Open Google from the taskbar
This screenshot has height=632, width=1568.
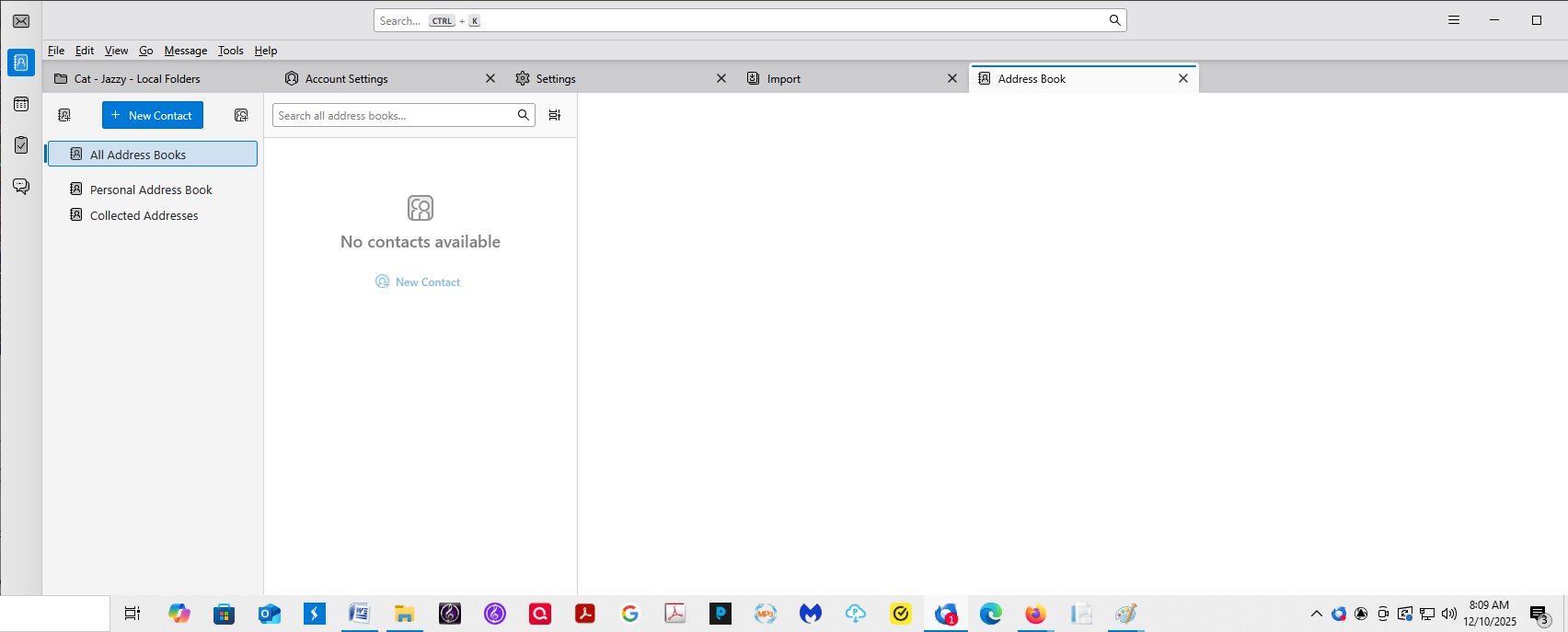point(630,614)
